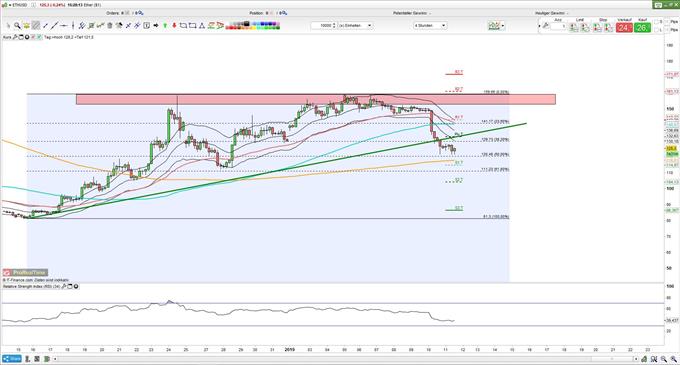Select the green up-arrow marker tool

pyautogui.click(x=165, y=26)
